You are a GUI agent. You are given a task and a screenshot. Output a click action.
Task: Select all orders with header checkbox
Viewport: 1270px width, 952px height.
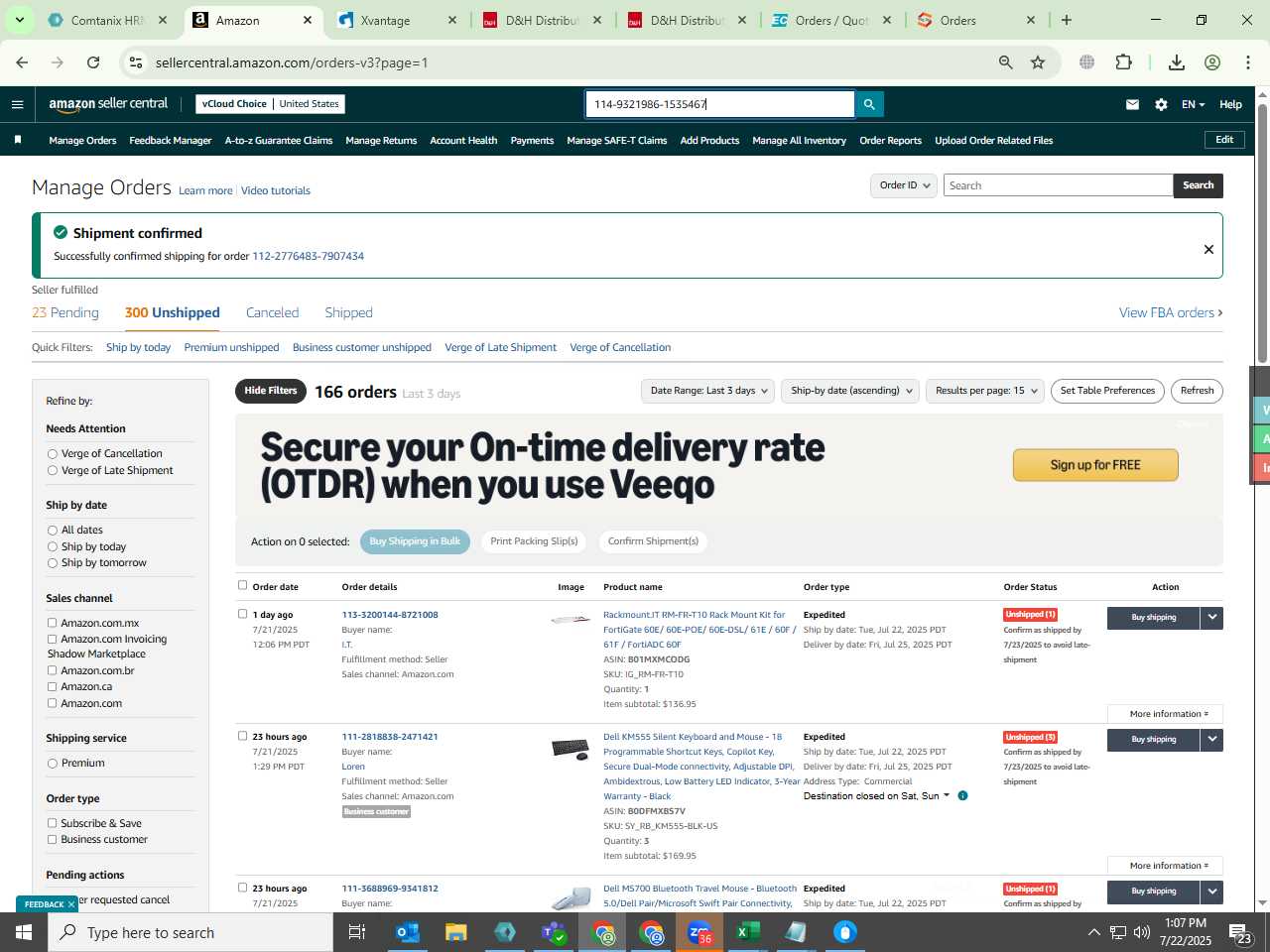pyautogui.click(x=242, y=585)
